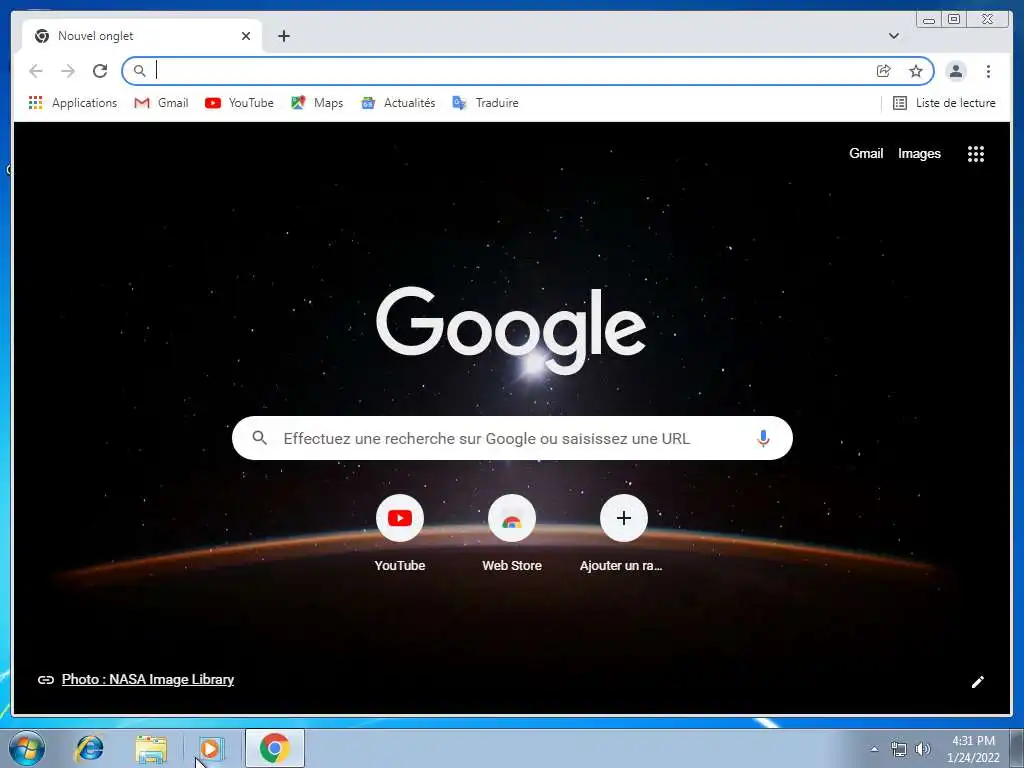Open the YouTube shortcut tile
Screen dimensions: 1024x768
[400, 534]
